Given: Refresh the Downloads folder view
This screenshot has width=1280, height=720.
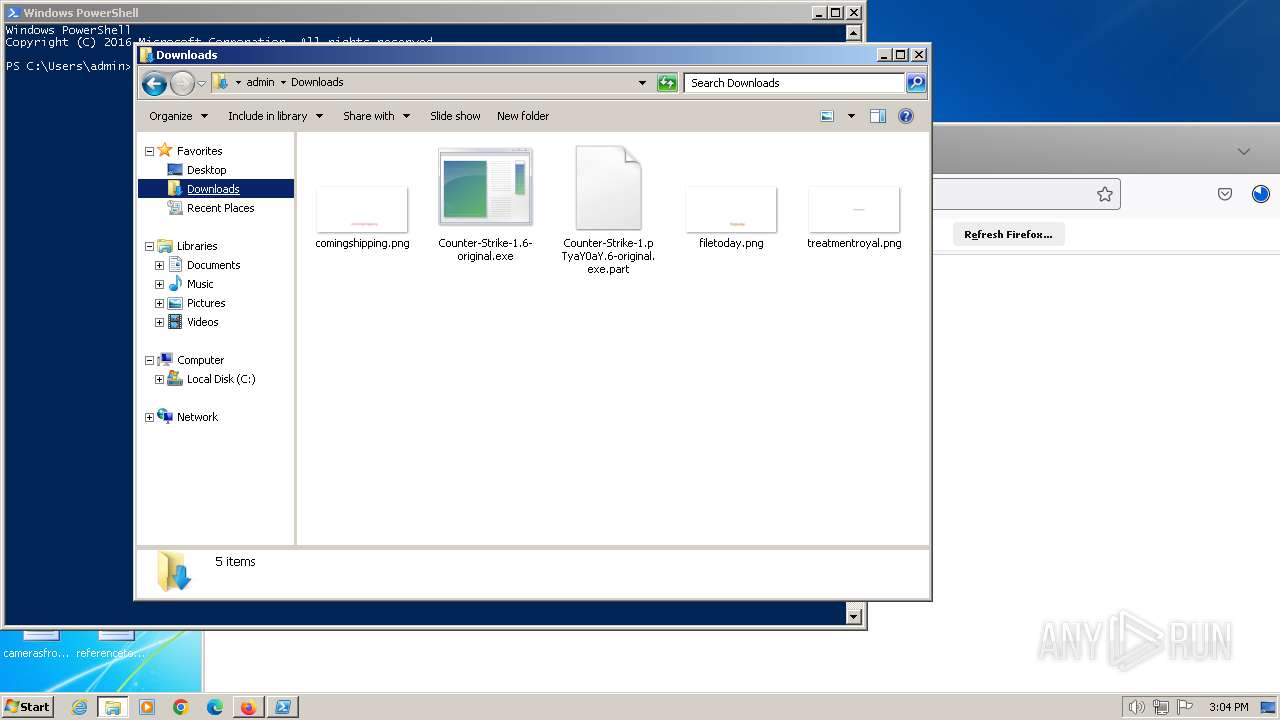Looking at the screenshot, I should click(667, 83).
